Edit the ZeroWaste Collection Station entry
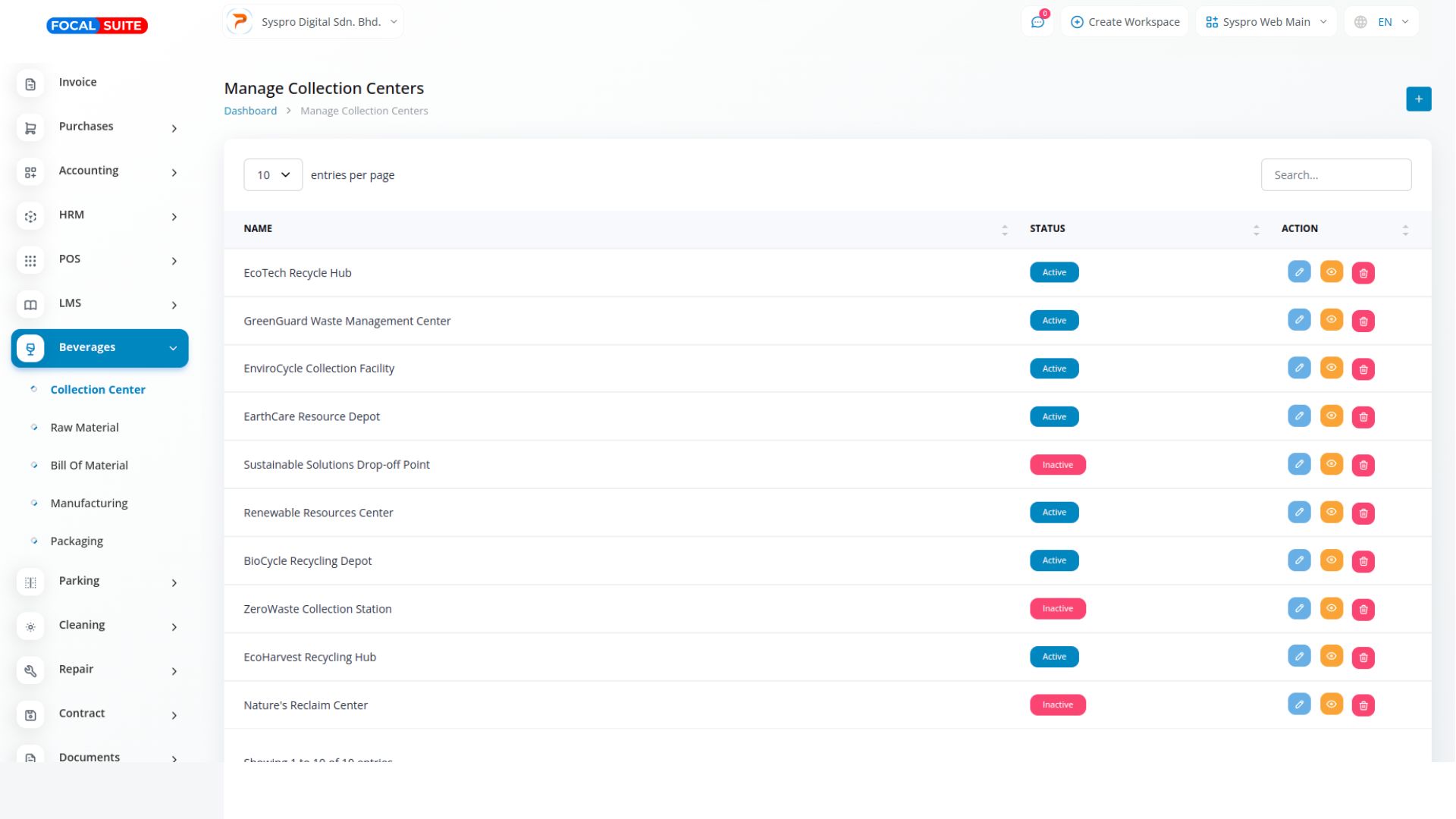 point(1298,608)
